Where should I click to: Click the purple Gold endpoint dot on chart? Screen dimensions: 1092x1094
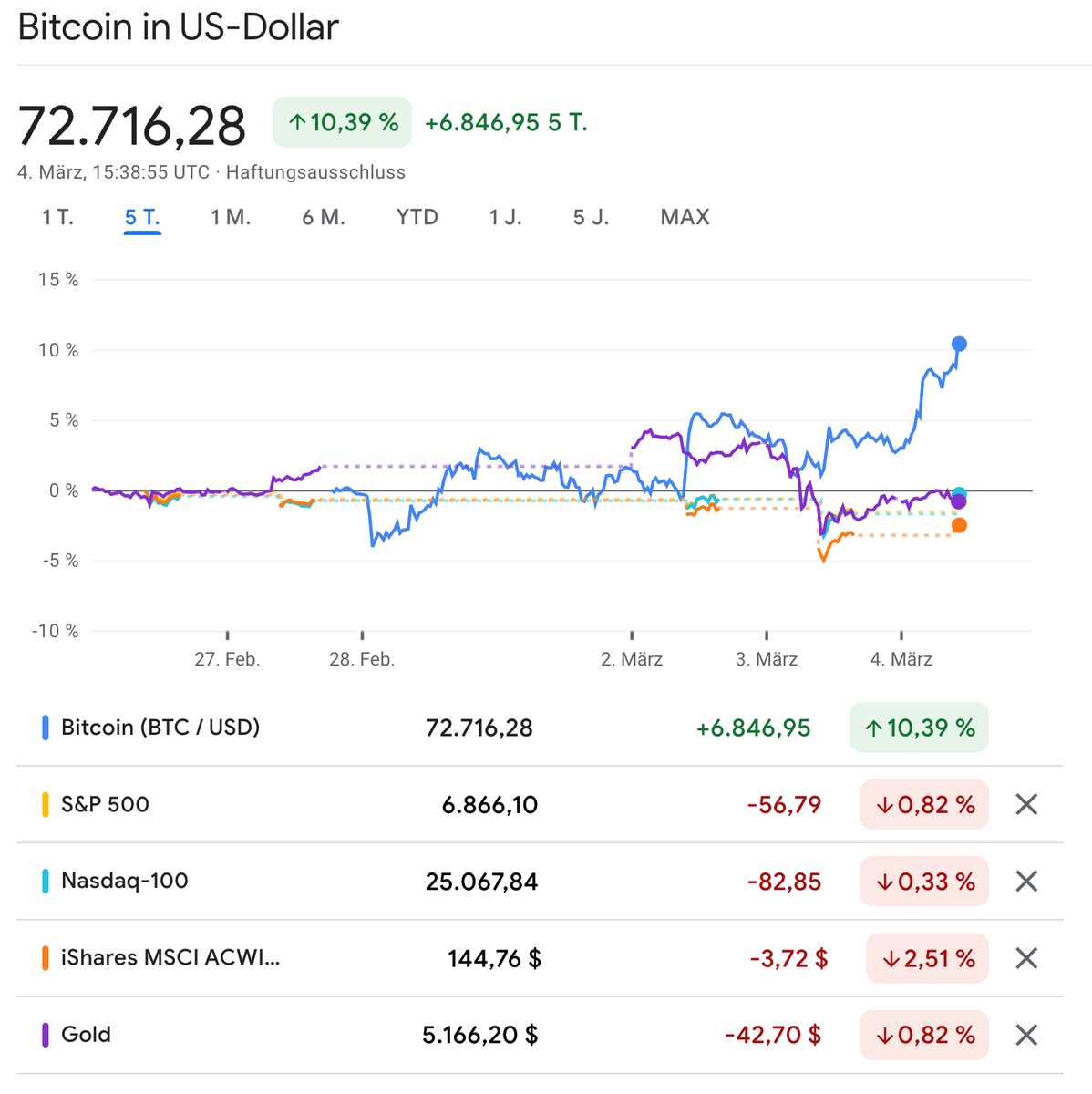[959, 501]
